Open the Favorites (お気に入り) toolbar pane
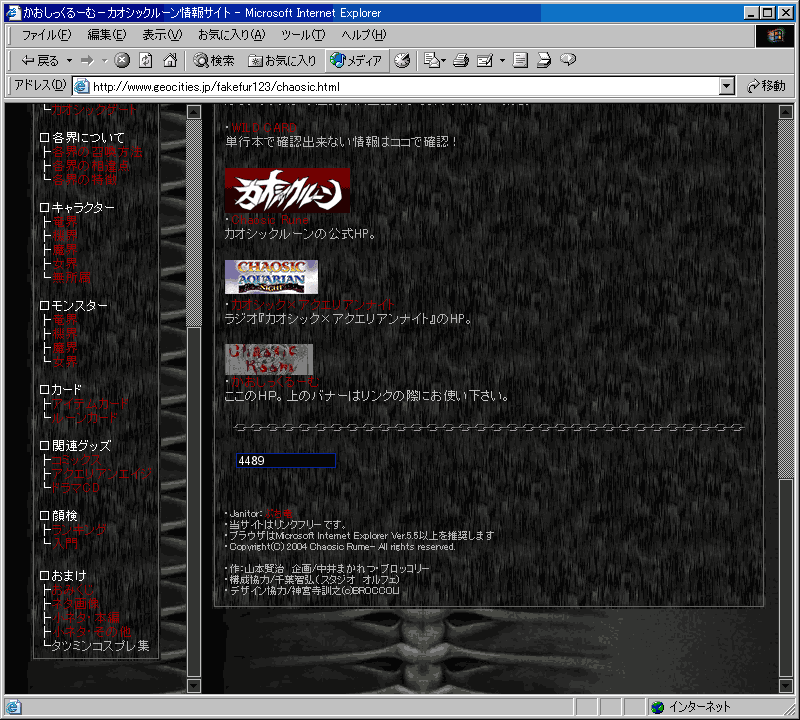 click(282, 61)
